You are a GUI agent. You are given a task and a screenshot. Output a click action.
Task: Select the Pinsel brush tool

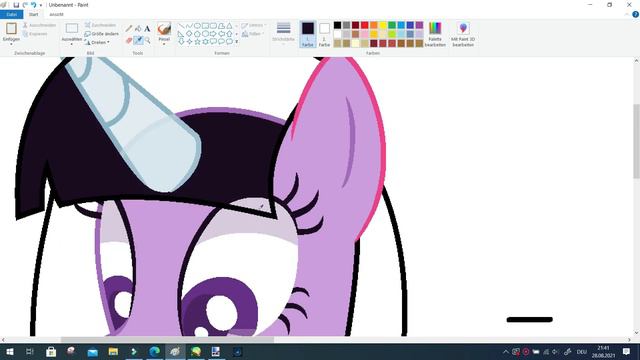pyautogui.click(x=164, y=29)
